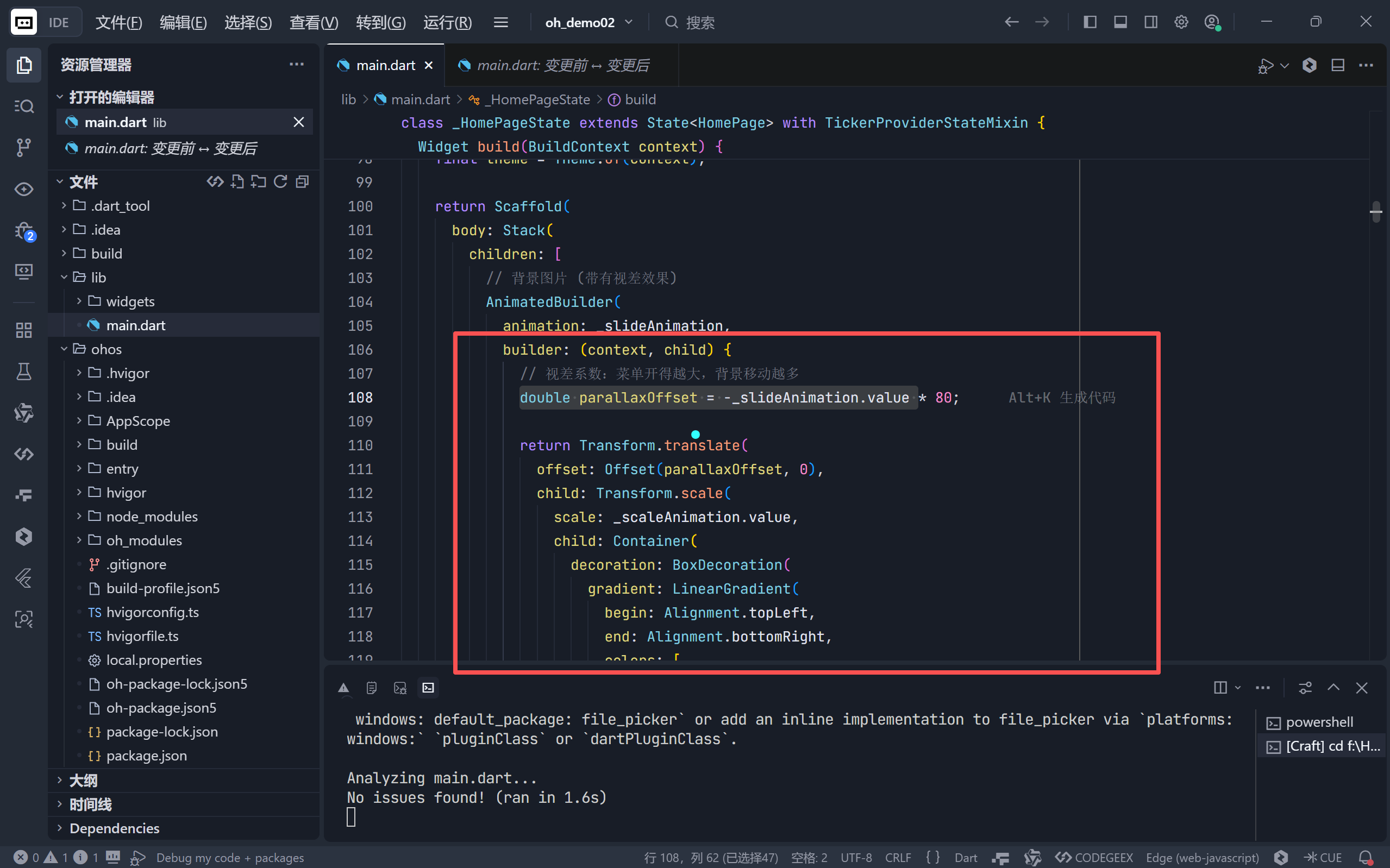Viewport: 1390px width, 868px height.
Task: Open the 文件(F) menu
Action: (x=118, y=22)
